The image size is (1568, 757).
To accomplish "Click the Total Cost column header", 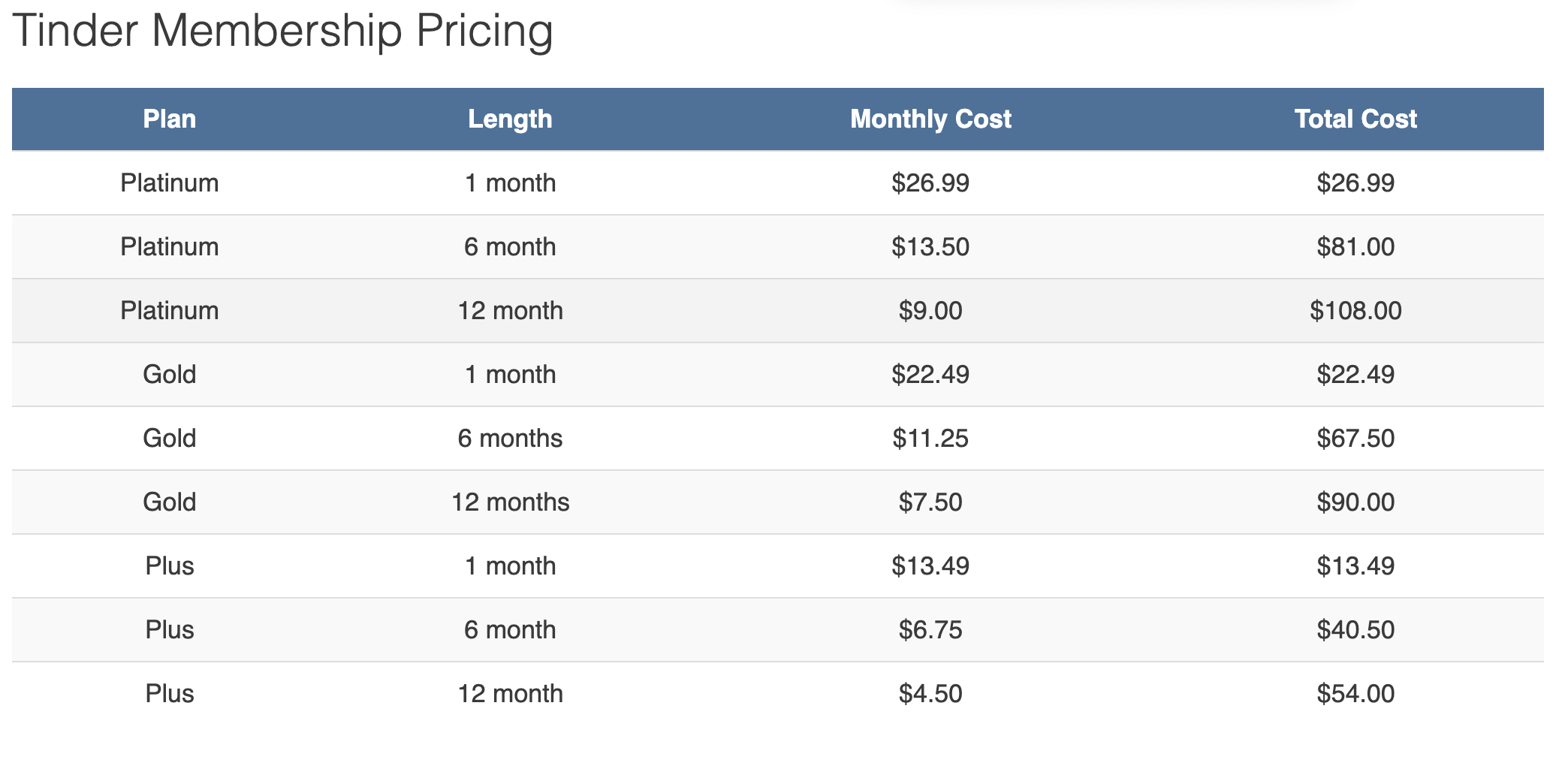I will tap(1355, 119).
